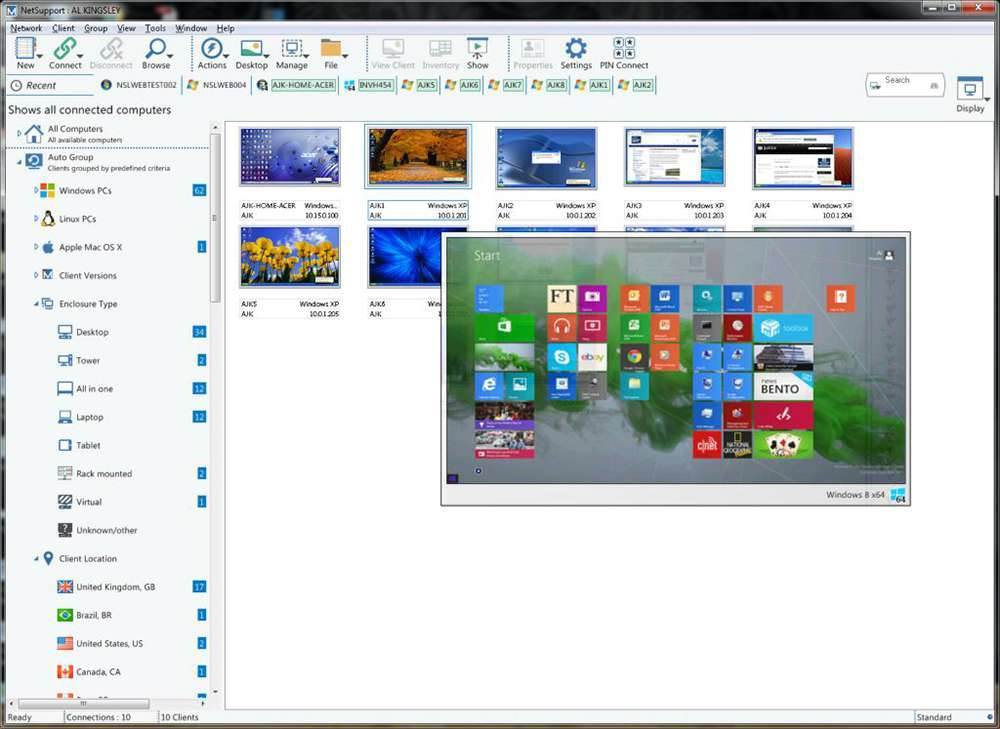Select the AJK5 yellow tulips thumbnail
Image resolution: width=1000 pixels, height=729 pixels.
tap(290, 256)
